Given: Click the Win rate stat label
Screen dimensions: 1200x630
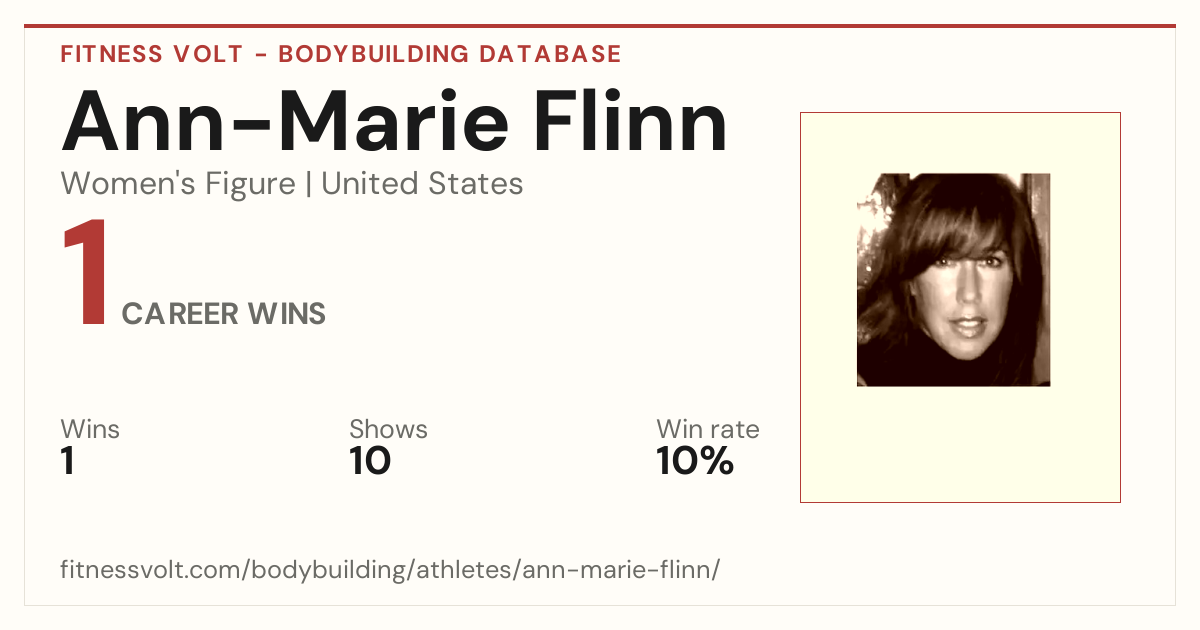Looking at the screenshot, I should [x=708, y=429].
